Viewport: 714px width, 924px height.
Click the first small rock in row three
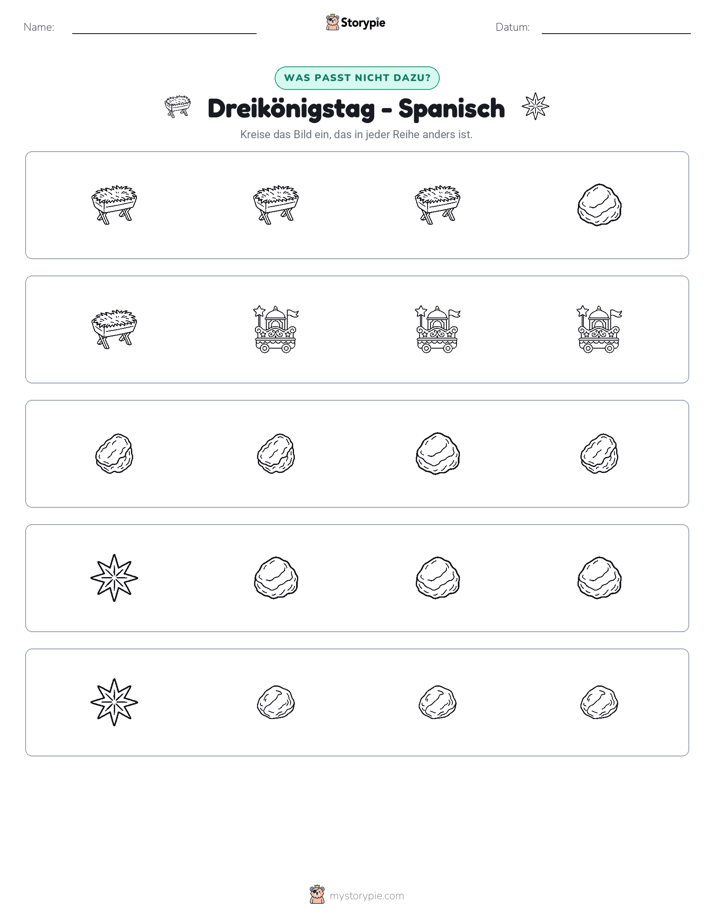(114, 453)
